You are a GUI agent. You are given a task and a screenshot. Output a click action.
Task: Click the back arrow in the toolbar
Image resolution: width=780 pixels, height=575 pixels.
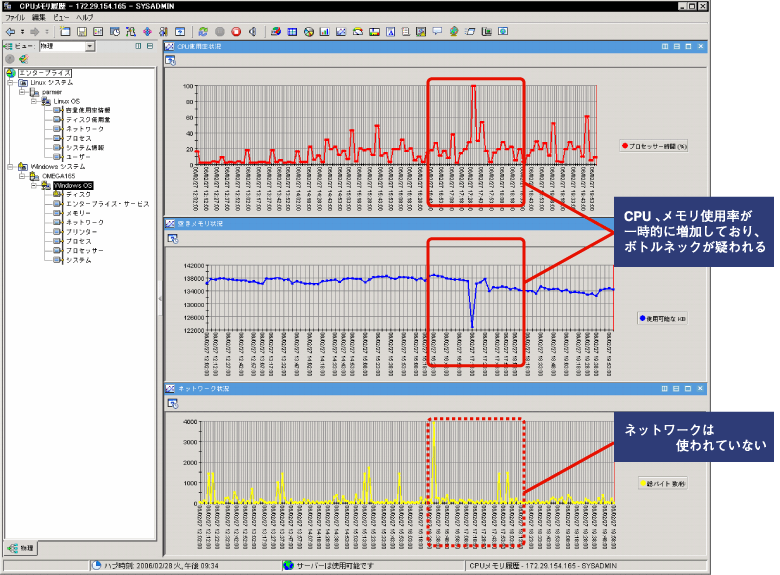pos(9,31)
